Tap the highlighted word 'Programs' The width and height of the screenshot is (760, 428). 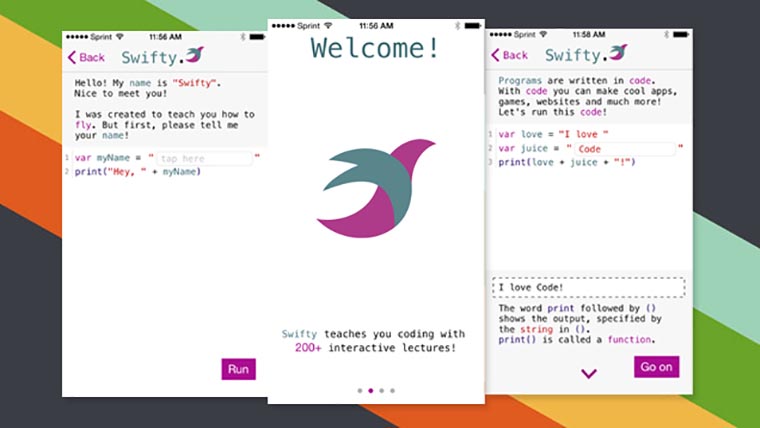click(520, 80)
